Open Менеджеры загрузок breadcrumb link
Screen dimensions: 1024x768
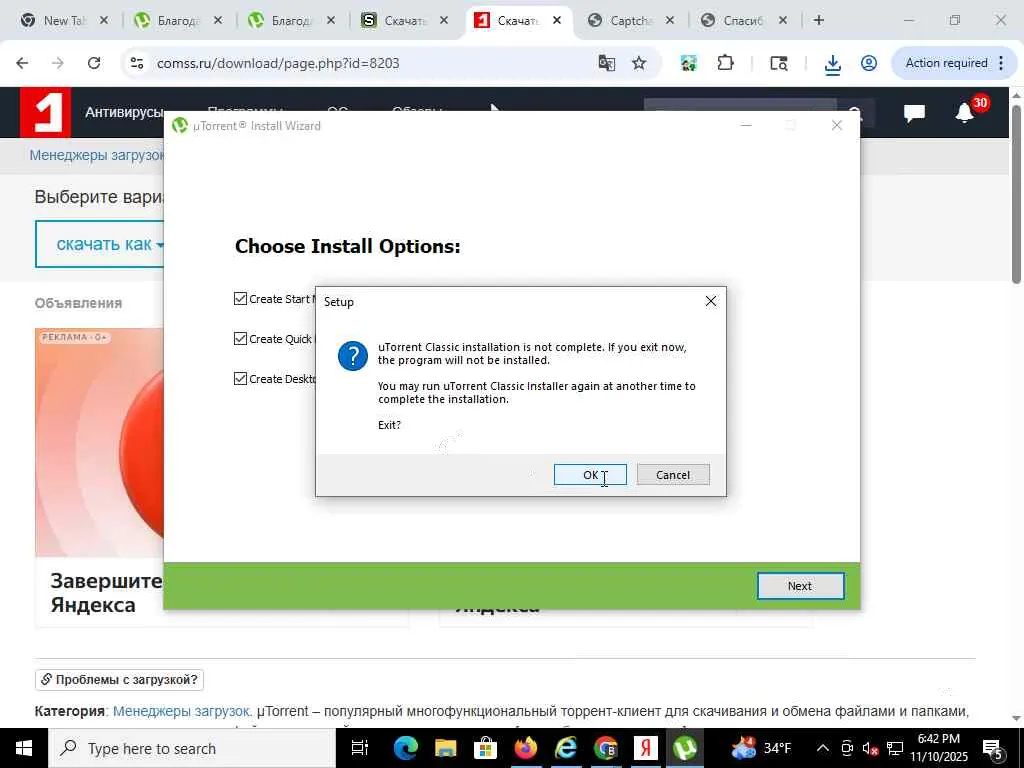pos(97,155)
